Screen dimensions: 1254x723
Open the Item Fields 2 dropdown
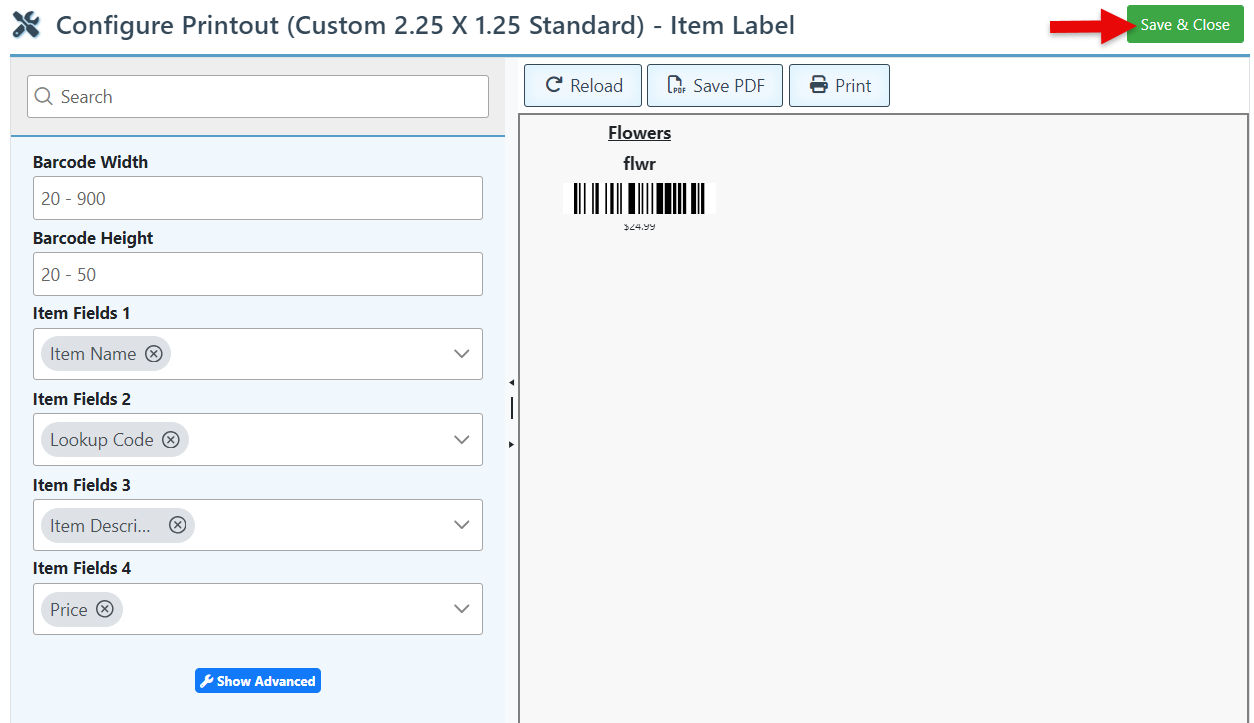(461, 440)
